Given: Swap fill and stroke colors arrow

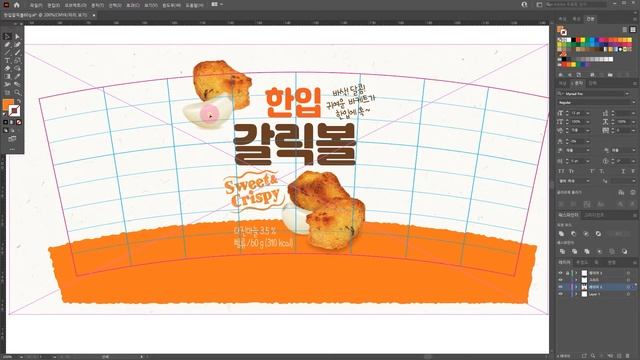Looking at the screenshot, I should pyautogui.click(x=18, y=101).
